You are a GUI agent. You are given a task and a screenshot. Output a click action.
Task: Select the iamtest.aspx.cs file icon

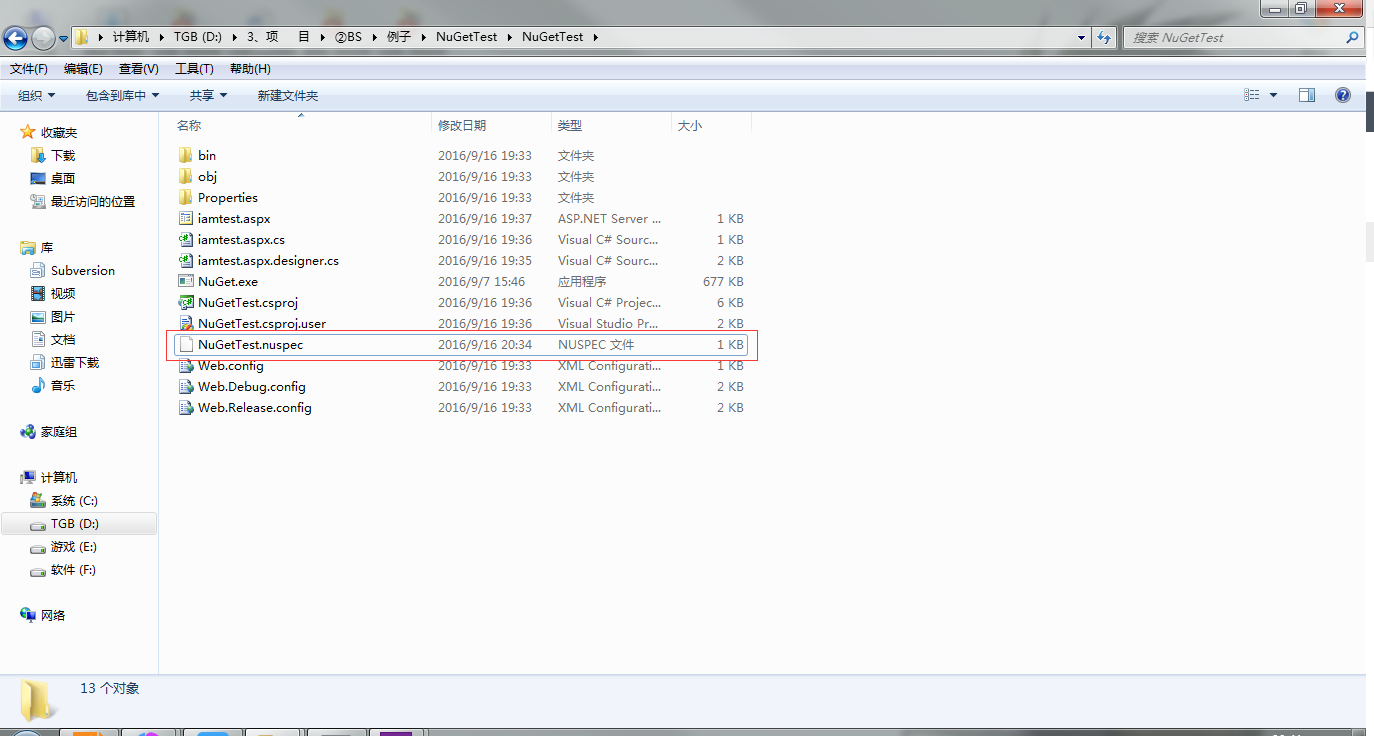coord(185,239)
